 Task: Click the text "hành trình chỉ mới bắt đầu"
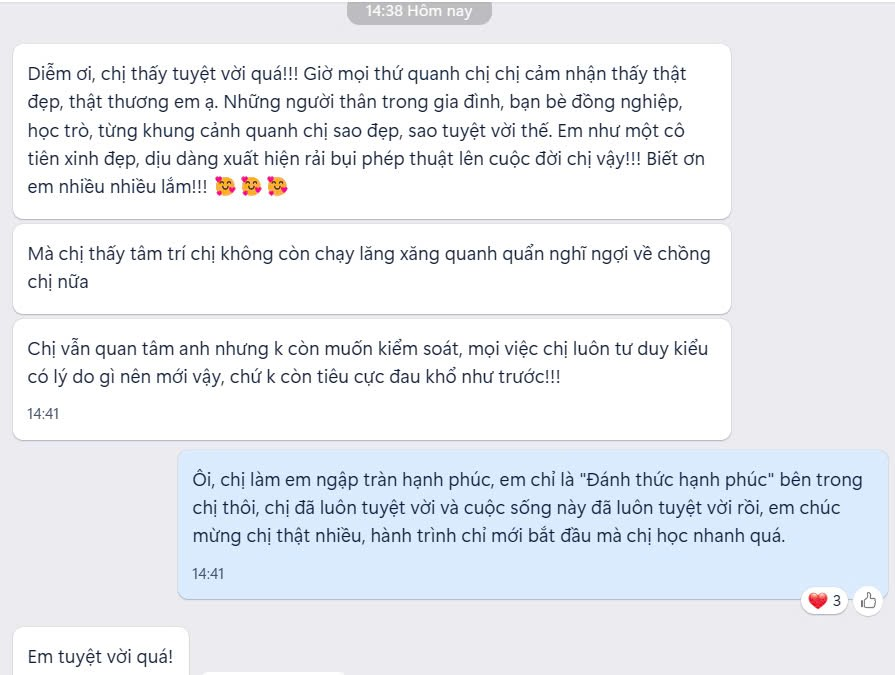481,536
